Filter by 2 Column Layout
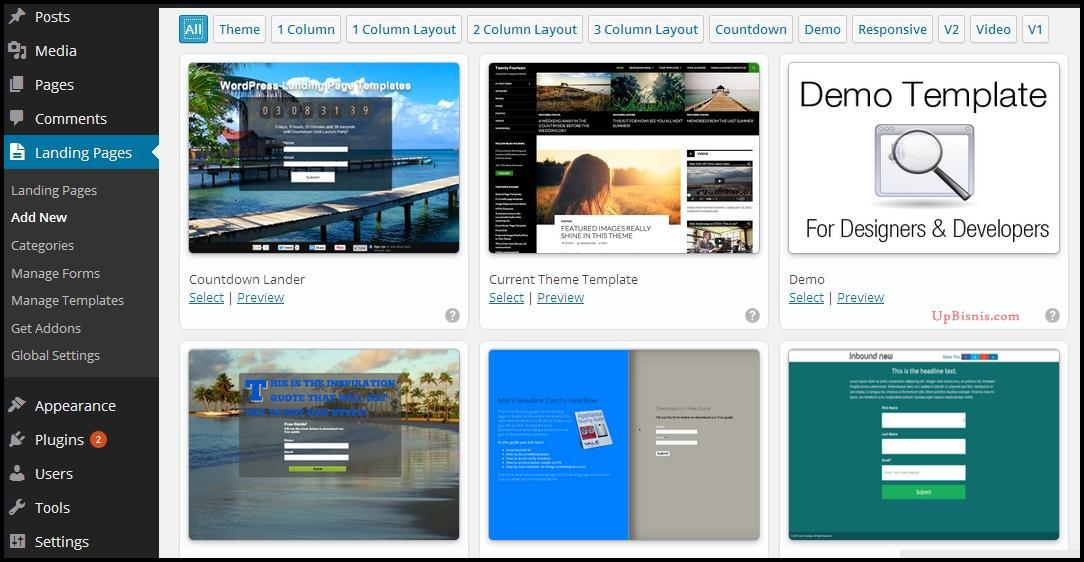The height and width of the screenshot is (562, 1084). point(525,29)
